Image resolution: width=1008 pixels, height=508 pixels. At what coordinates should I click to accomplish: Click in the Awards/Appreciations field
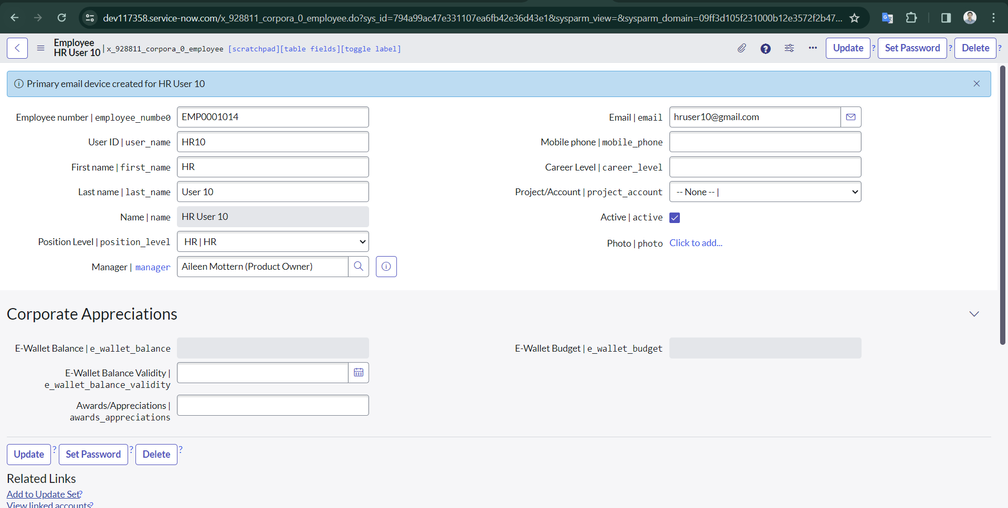tap(273, 405)
